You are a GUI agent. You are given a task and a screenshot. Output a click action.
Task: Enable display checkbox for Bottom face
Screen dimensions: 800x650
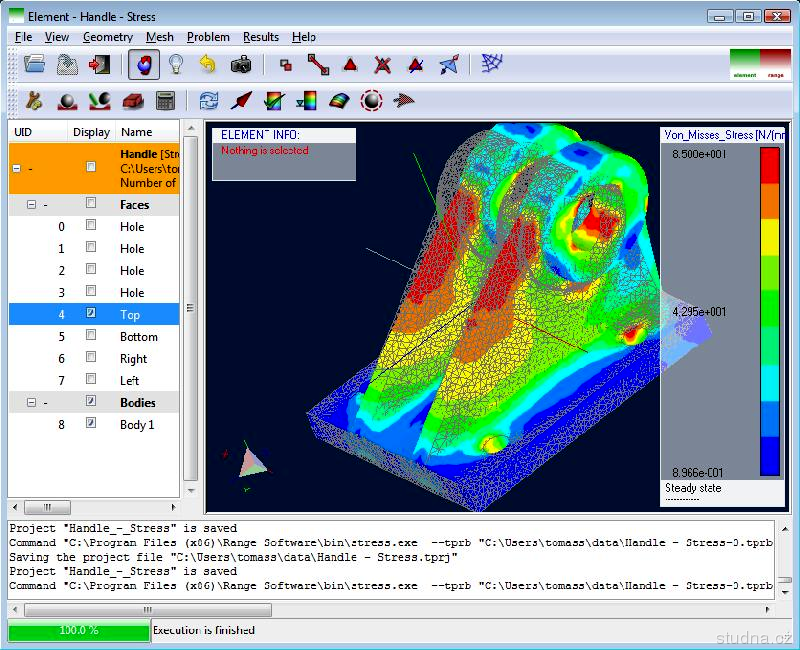point(91,336)
